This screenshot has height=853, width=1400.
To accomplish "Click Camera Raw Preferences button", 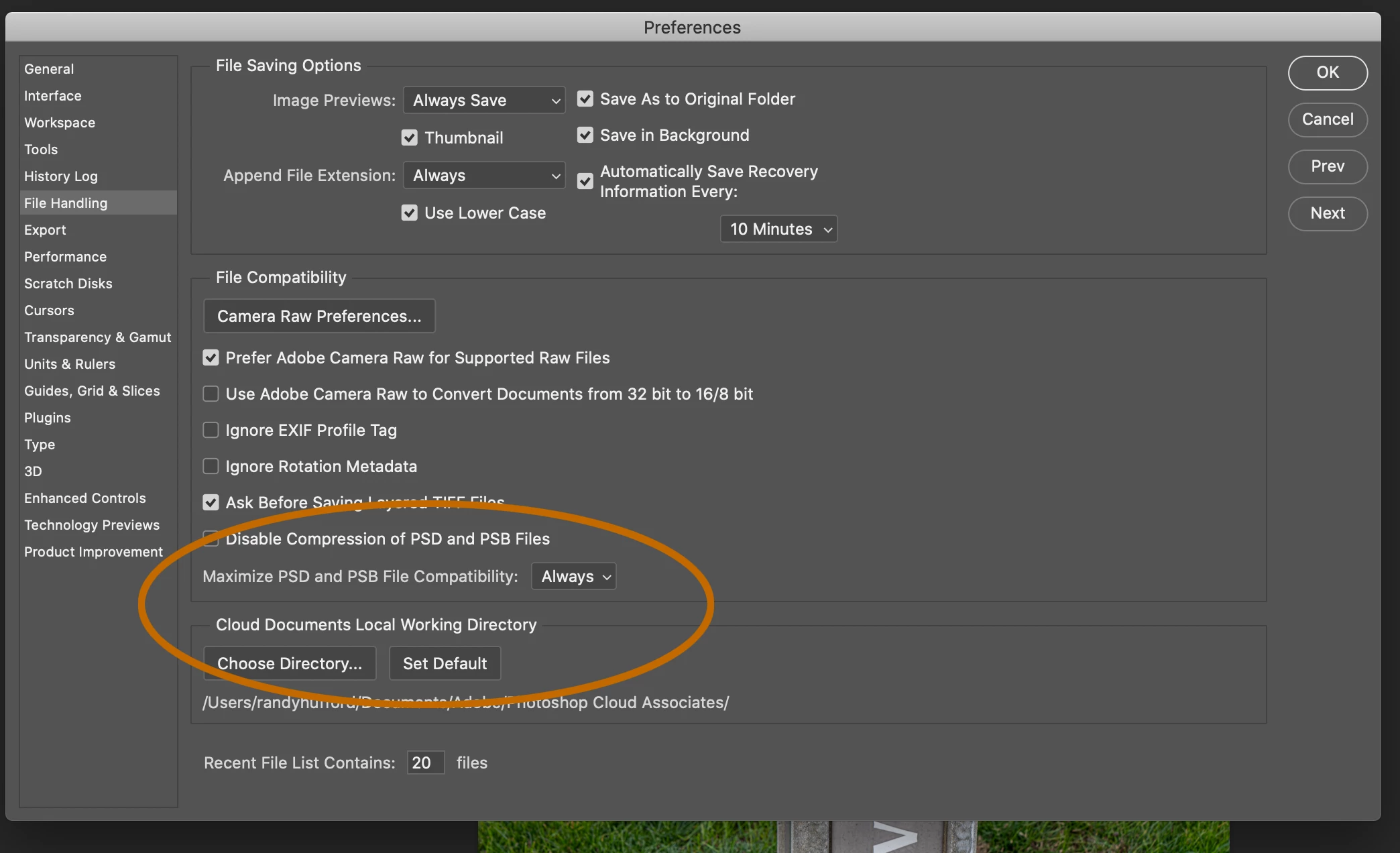I will (x=319, y=316).
